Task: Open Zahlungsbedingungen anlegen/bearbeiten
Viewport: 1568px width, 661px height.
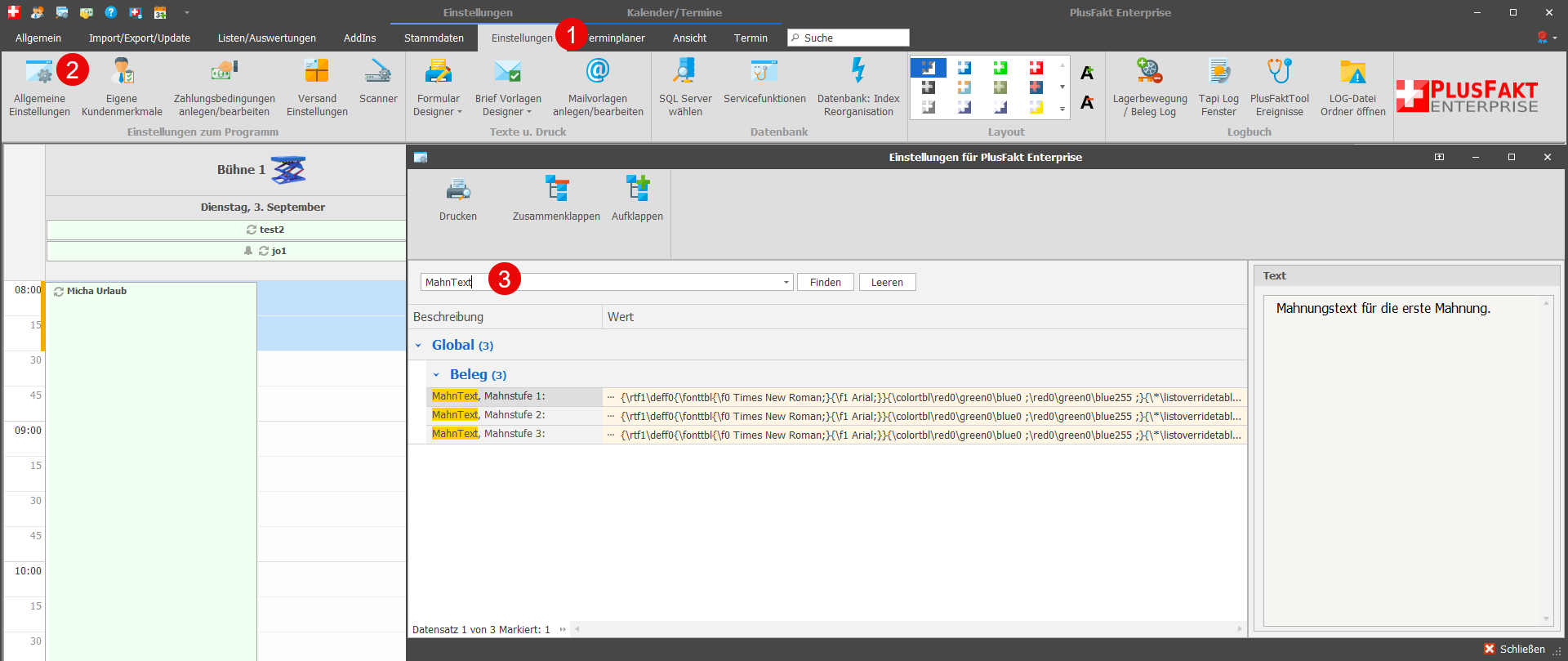Action: (x=224, y=88)
